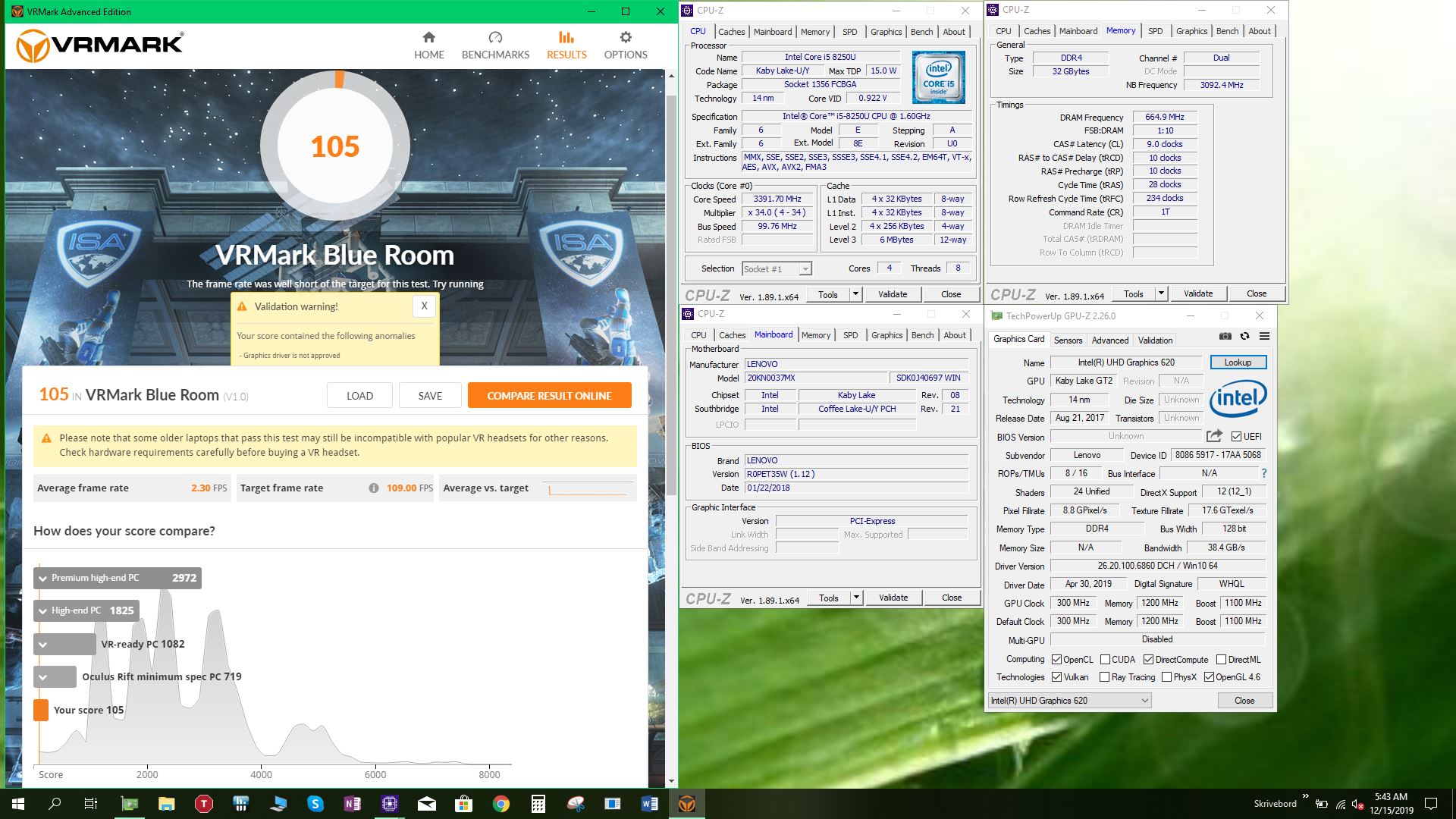Open File Explorer from taskbar

pyautogui.click(x=167, y=804)
